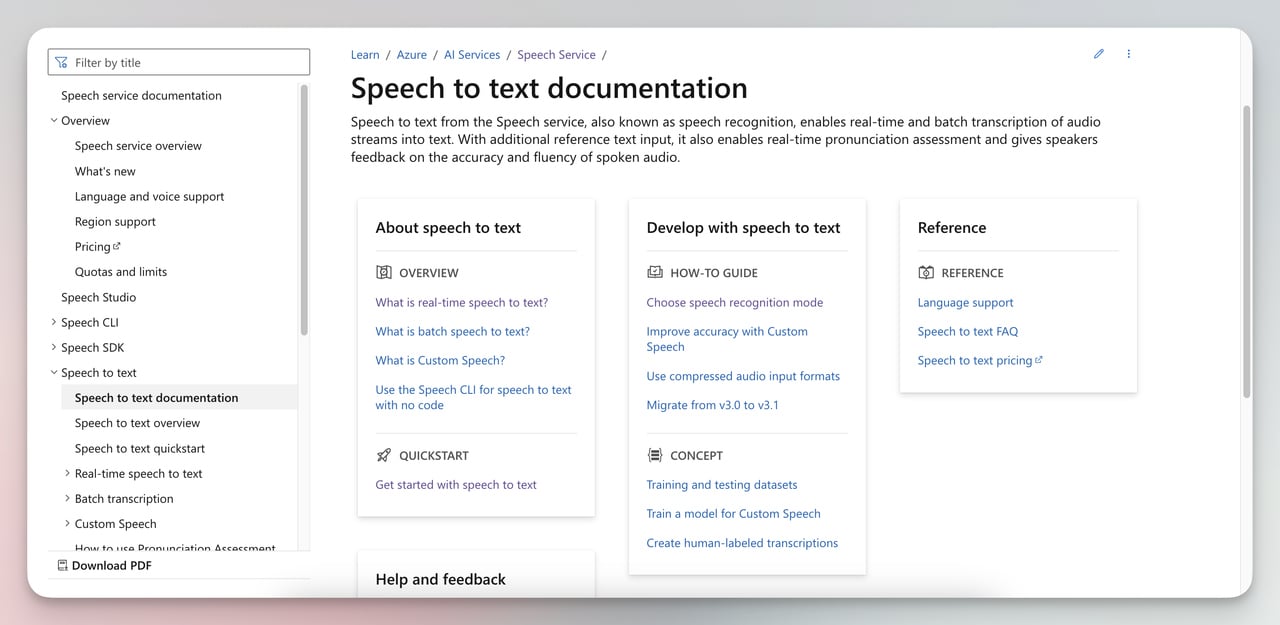The image size is (1280, 625).
Task: Collapse the Speech to text tree node
Action: [54, 372]
